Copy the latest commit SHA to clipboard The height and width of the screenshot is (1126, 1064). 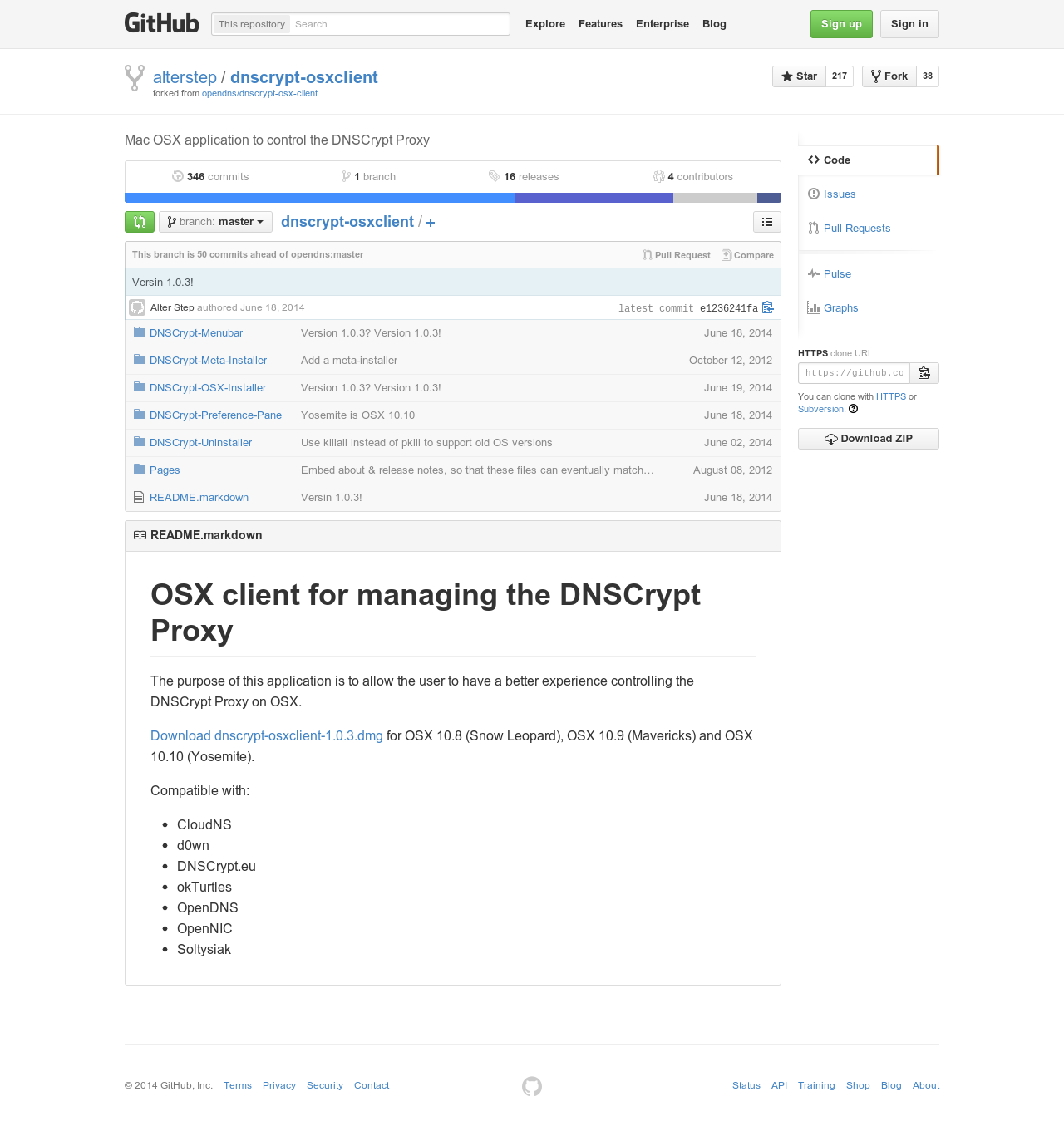coord(768,307)
